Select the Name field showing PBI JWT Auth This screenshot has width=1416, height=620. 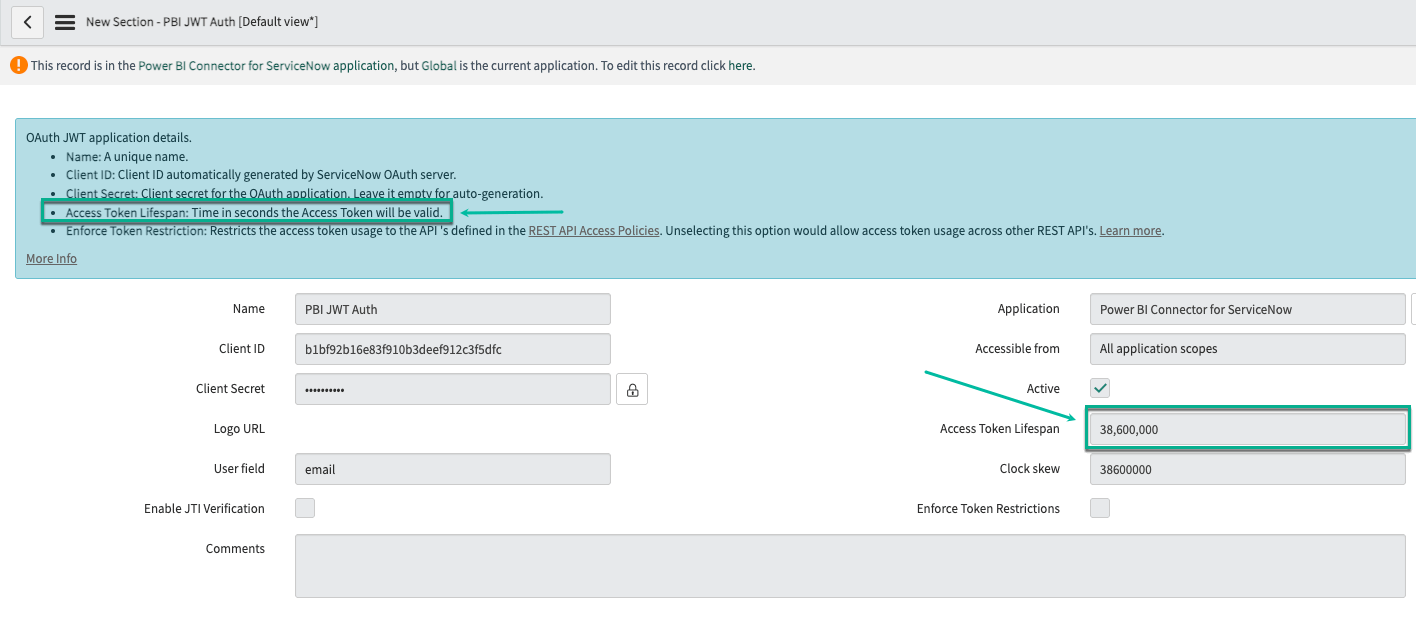click(x=452, y=308)
